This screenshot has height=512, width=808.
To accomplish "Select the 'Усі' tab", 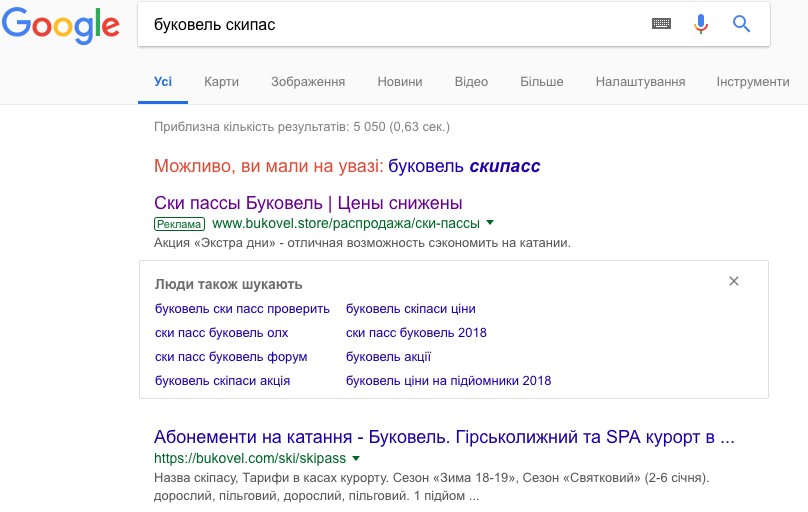I will coord(163,81).
